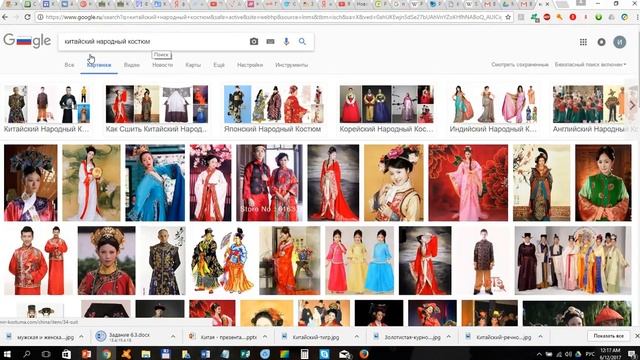The width and height of the screenshot is (640, 360).
Task: Reload the page with the refresh icon
Action: click(x=27, y=17)
